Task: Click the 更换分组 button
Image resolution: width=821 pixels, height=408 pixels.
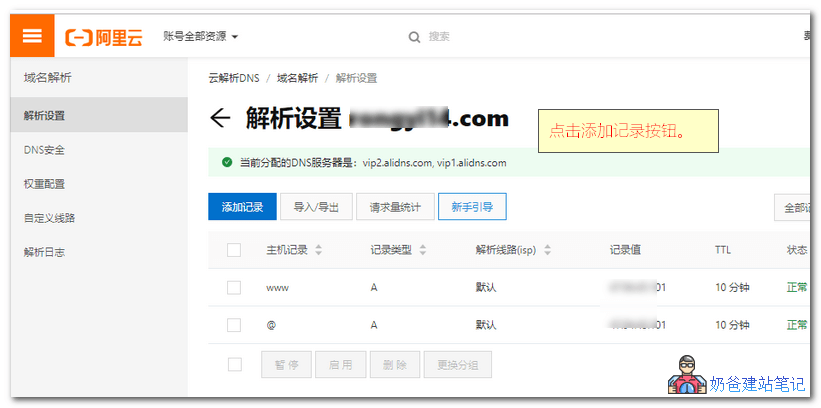Action: [458, 365]
